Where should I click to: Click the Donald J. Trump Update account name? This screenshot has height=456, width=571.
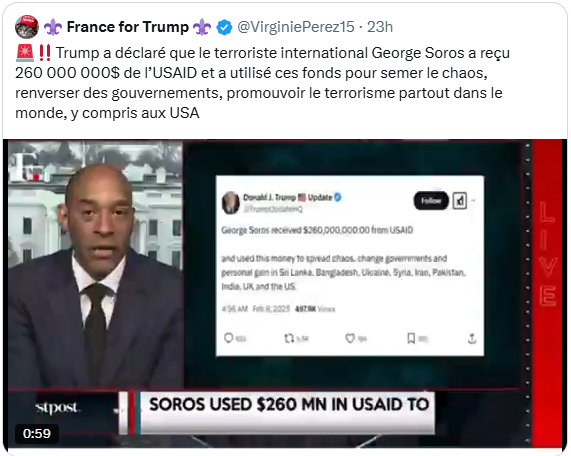click(288, 197)
